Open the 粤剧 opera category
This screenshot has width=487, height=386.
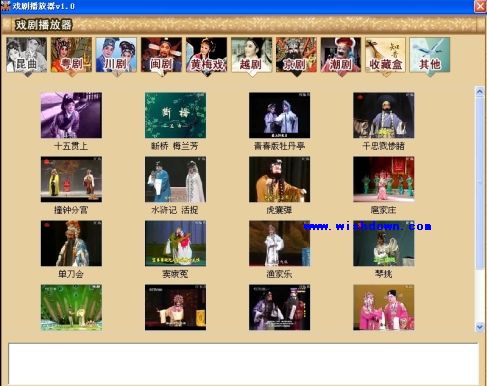point(71,55)
